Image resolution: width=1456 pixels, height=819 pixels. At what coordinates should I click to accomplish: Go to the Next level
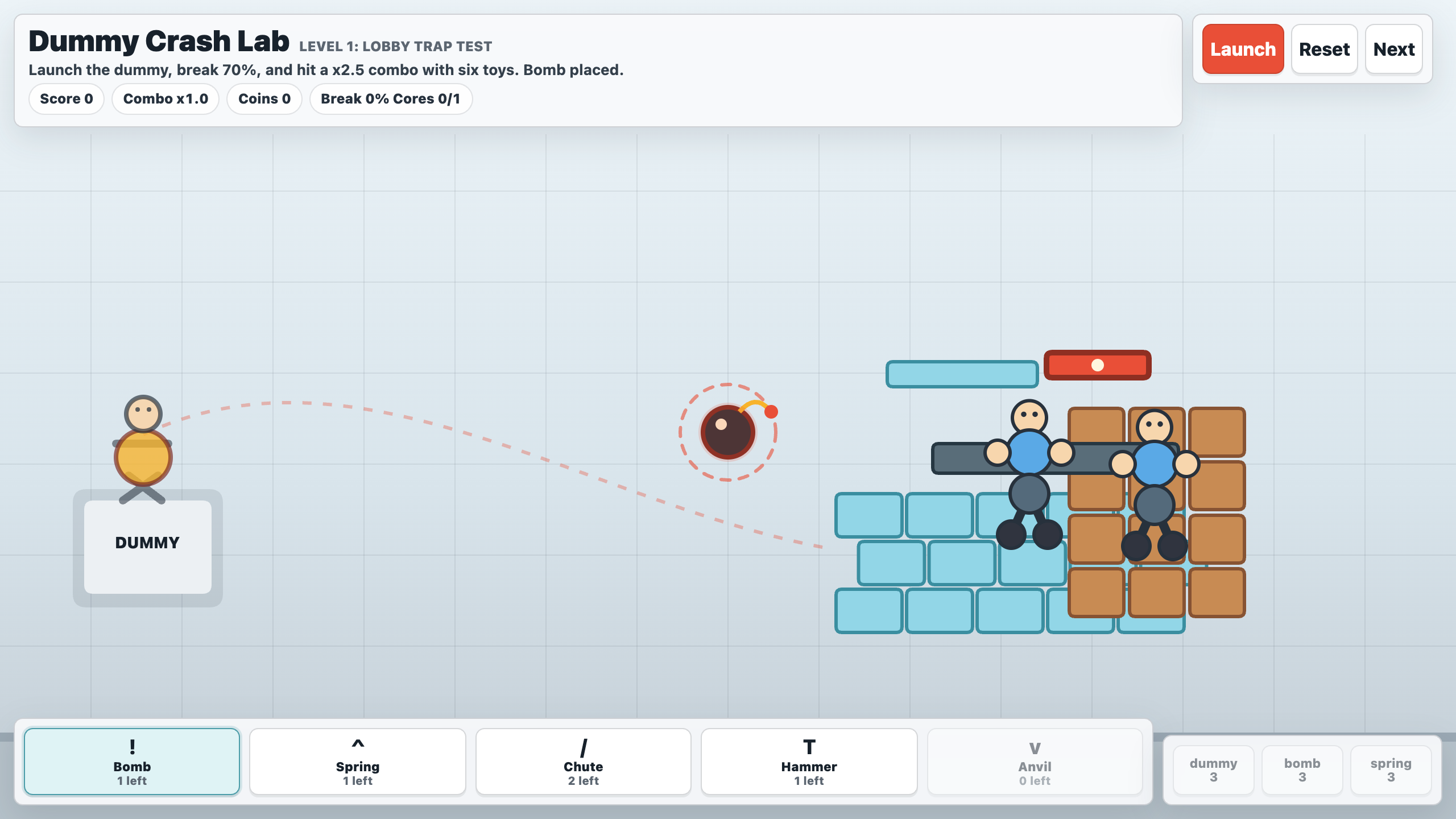1394,49
